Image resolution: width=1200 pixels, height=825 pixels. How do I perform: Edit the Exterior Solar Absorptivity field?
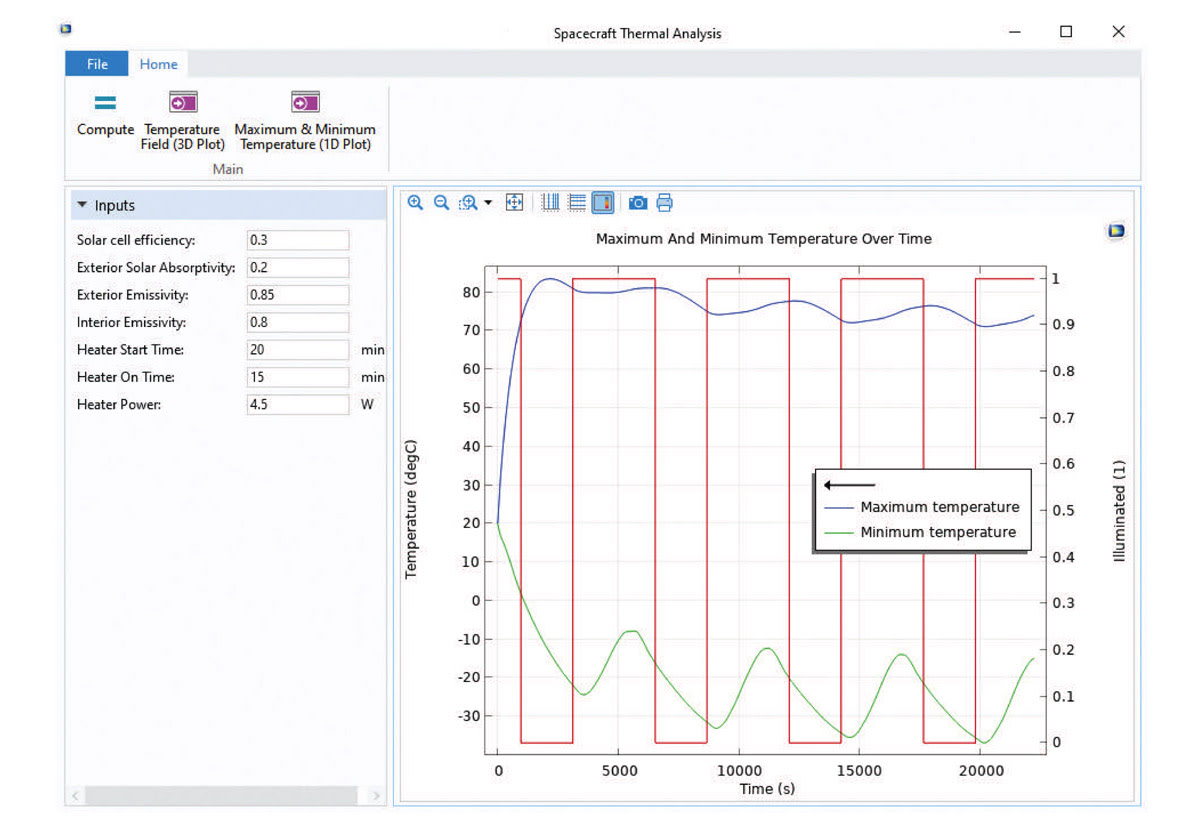click(298, 268)
